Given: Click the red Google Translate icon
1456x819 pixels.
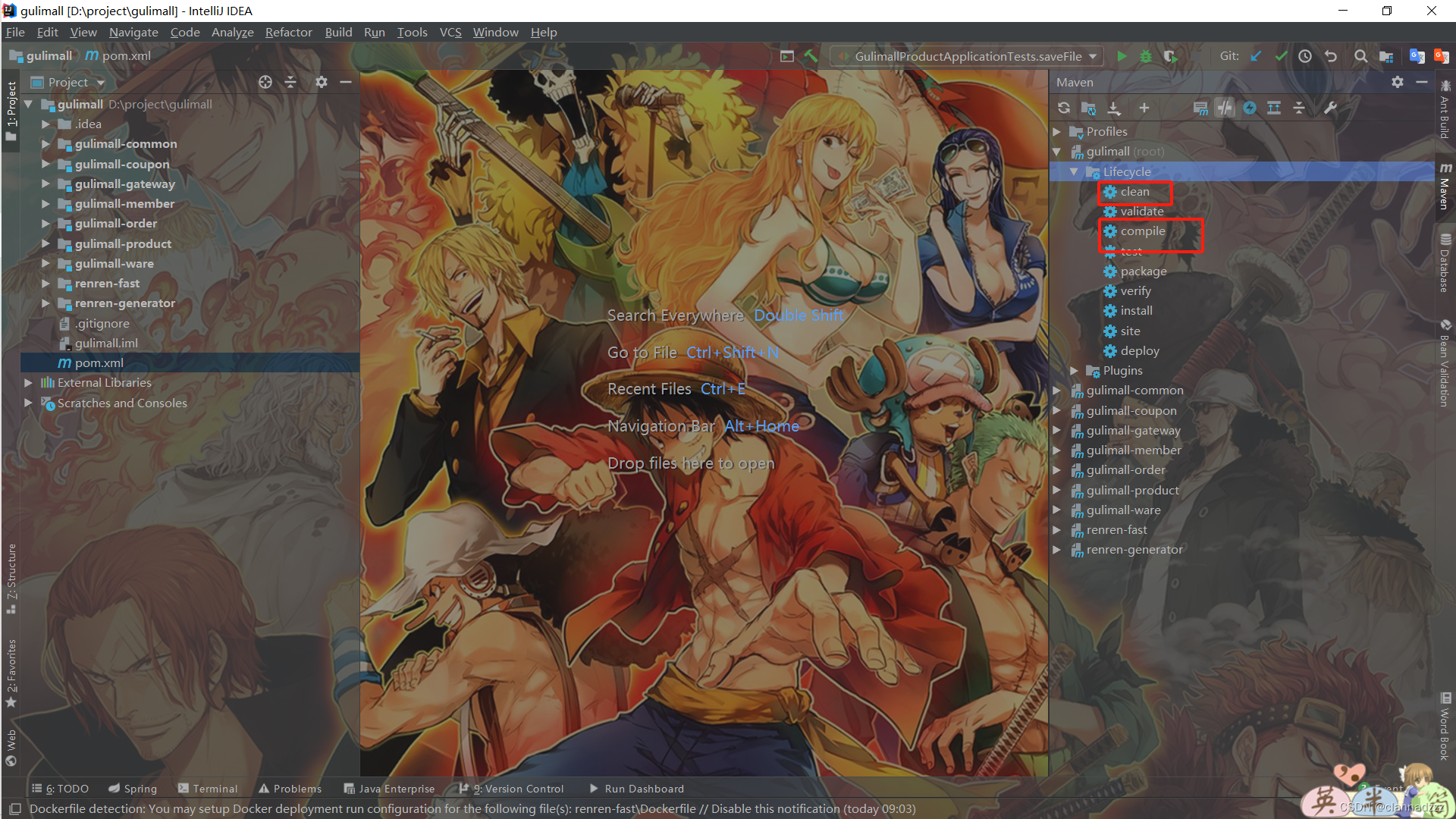Looking at the screenshot, I should tap(1442, 56).
